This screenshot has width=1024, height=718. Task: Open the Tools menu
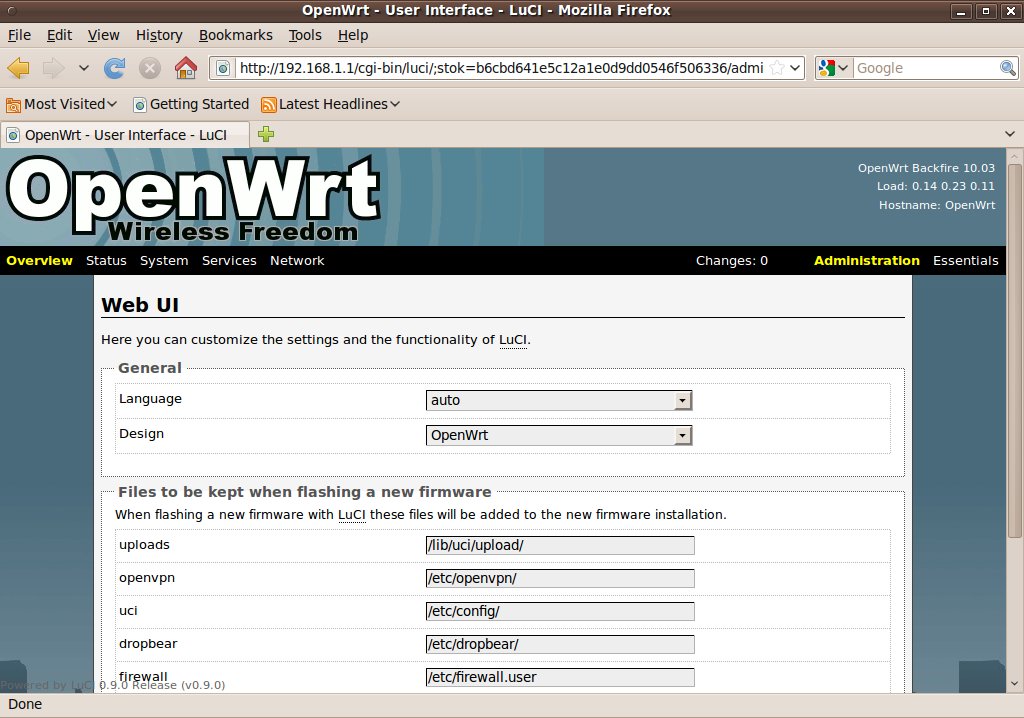point(305,35)
